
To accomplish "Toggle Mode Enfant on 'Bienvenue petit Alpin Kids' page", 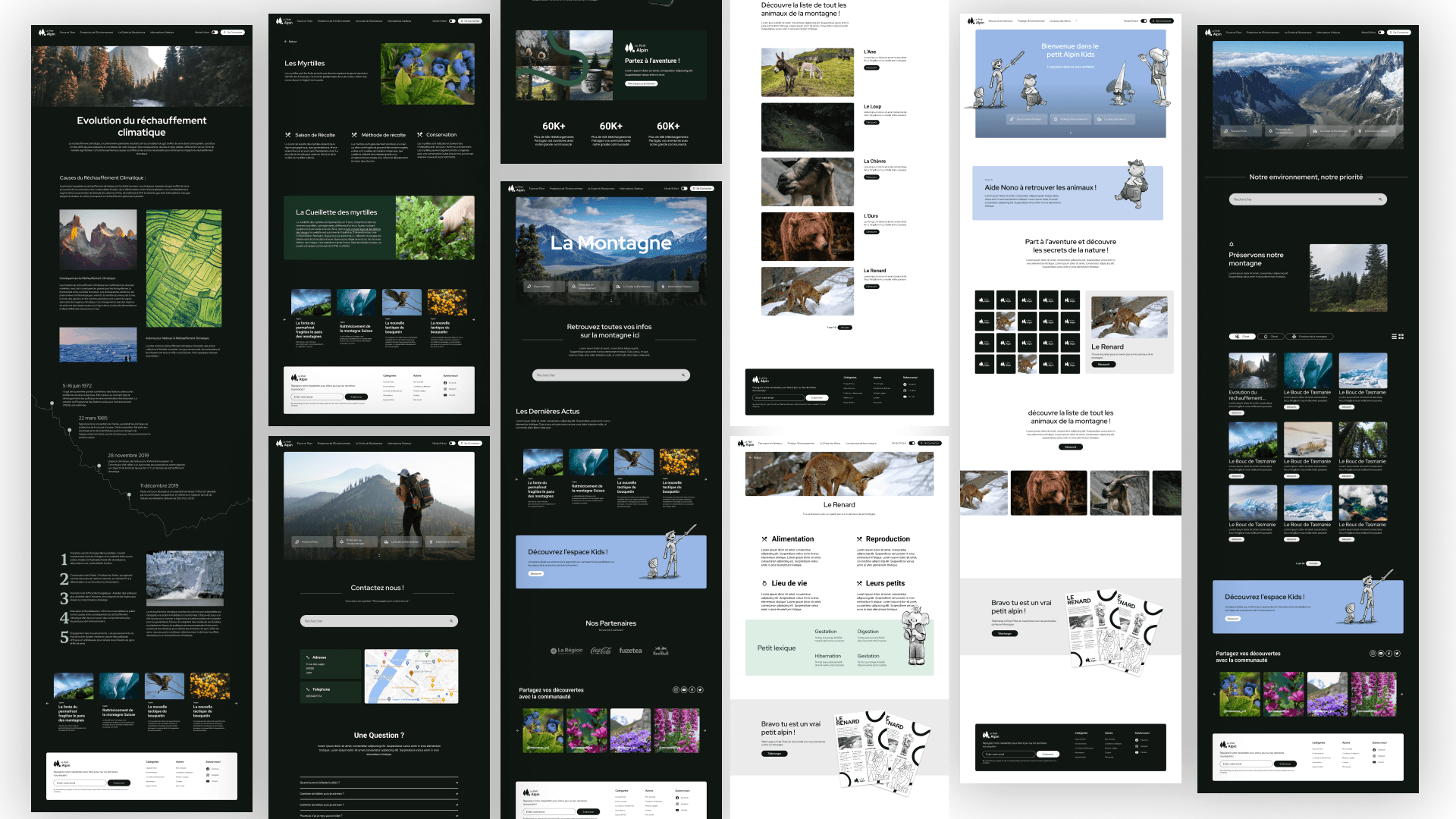I will click(x=1144, y=21).
